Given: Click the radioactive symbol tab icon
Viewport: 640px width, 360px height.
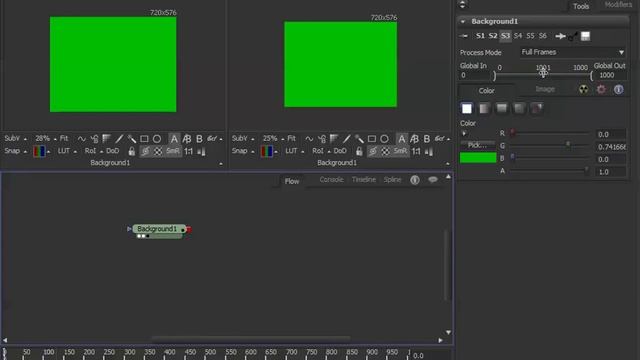Looking at the screenshot, I should (584, 89).
